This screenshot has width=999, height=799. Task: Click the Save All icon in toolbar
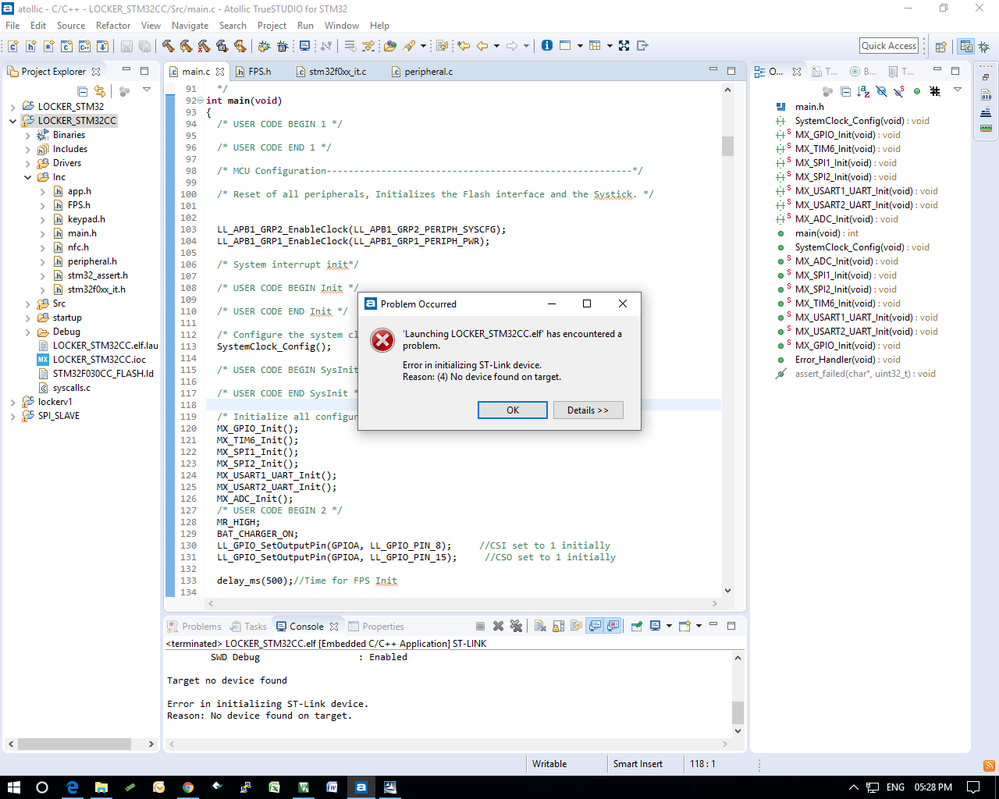(x=145, y=46)
